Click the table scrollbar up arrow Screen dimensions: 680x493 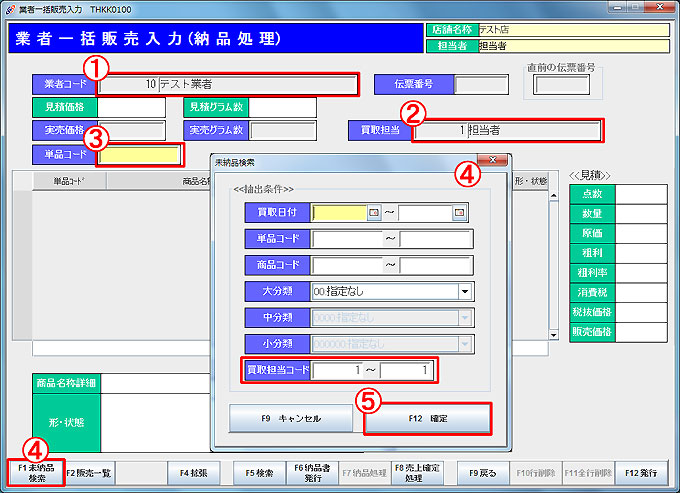pyautogui.click(x=553, y=196)
